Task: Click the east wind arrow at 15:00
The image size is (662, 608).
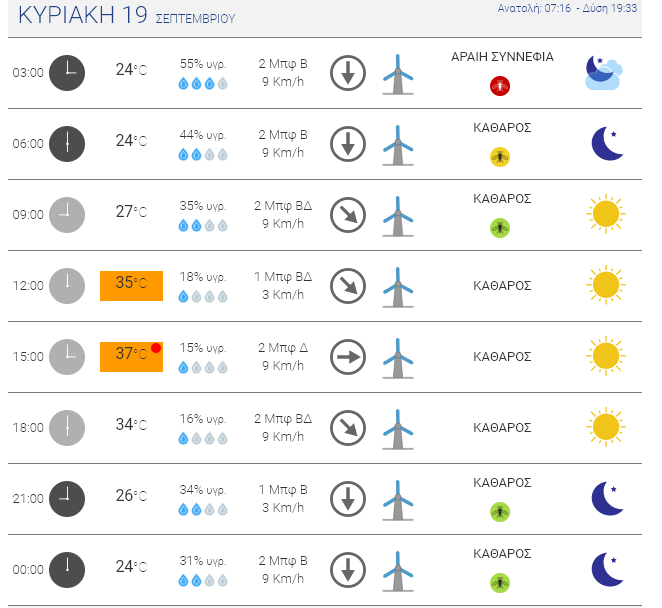Action: click(x=347, y=357)
